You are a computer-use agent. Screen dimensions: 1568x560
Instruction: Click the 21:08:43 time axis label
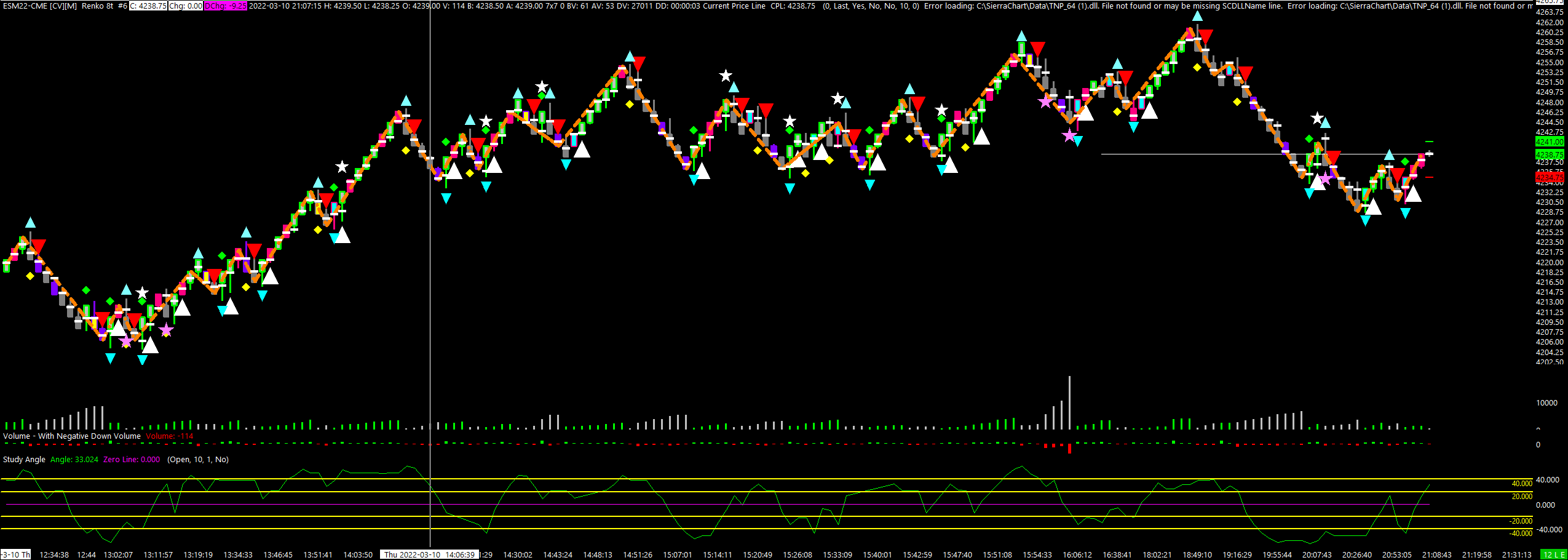tap(1437, 555)
